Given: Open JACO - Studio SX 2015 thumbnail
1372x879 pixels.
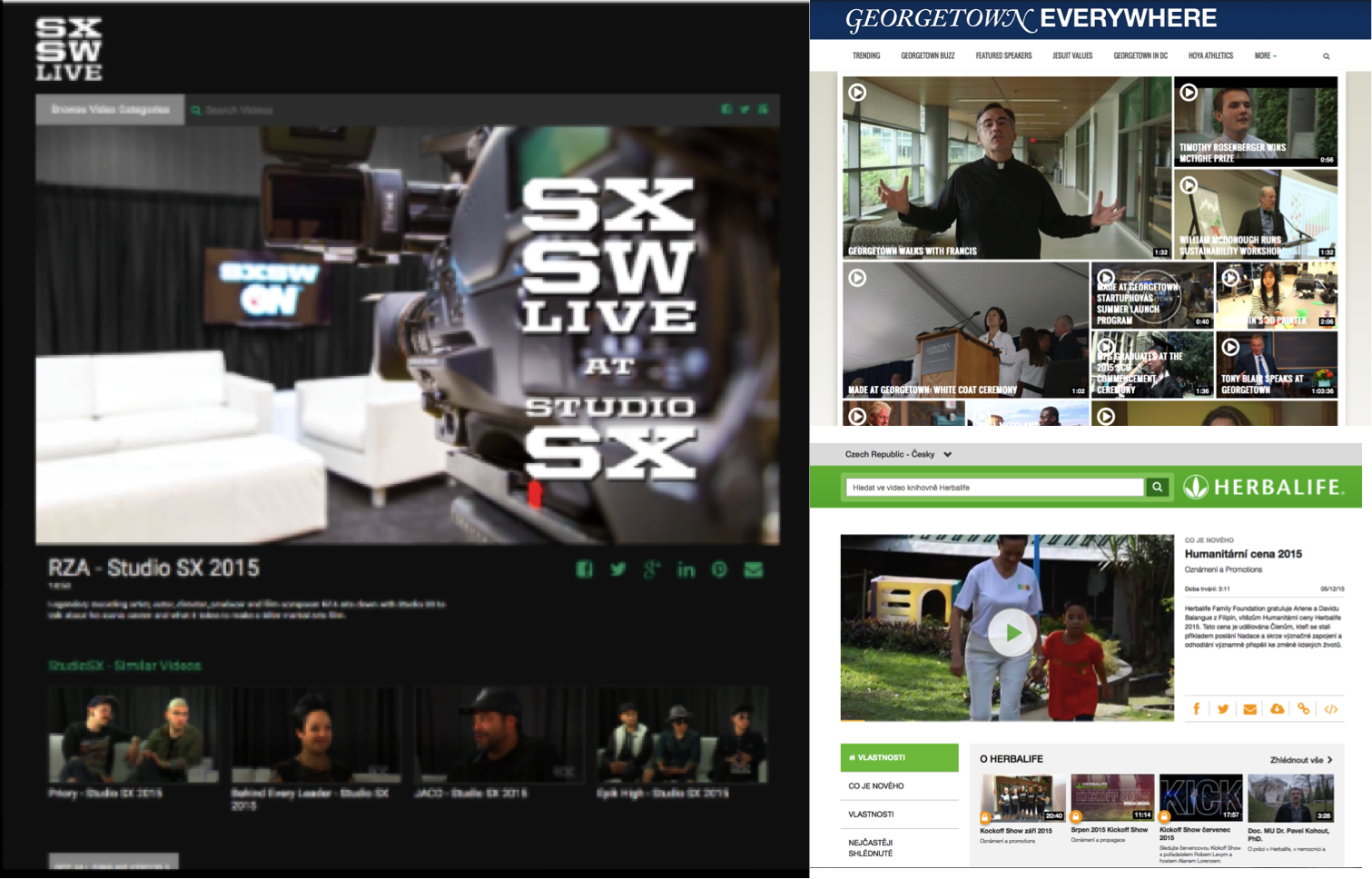Looking at the screenshot, I should click(x=499, y=735).
